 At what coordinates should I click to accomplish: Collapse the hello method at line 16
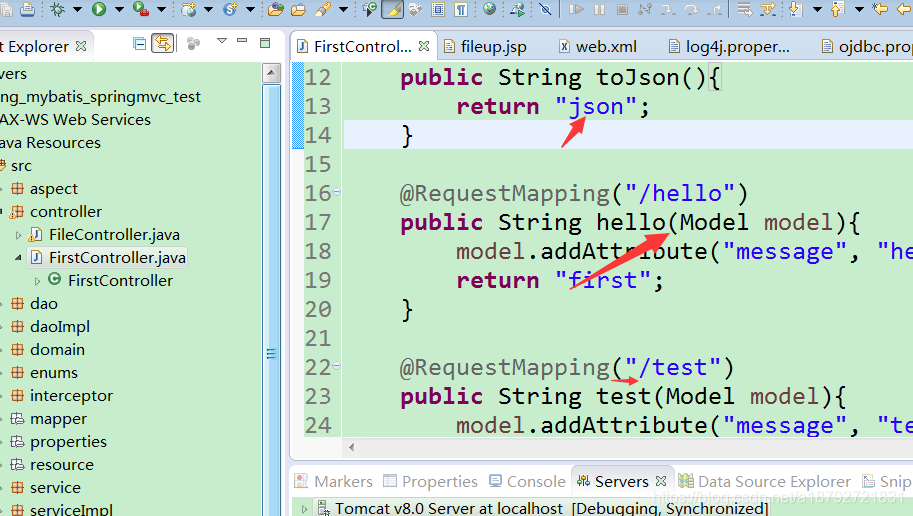tap(337, 192)
